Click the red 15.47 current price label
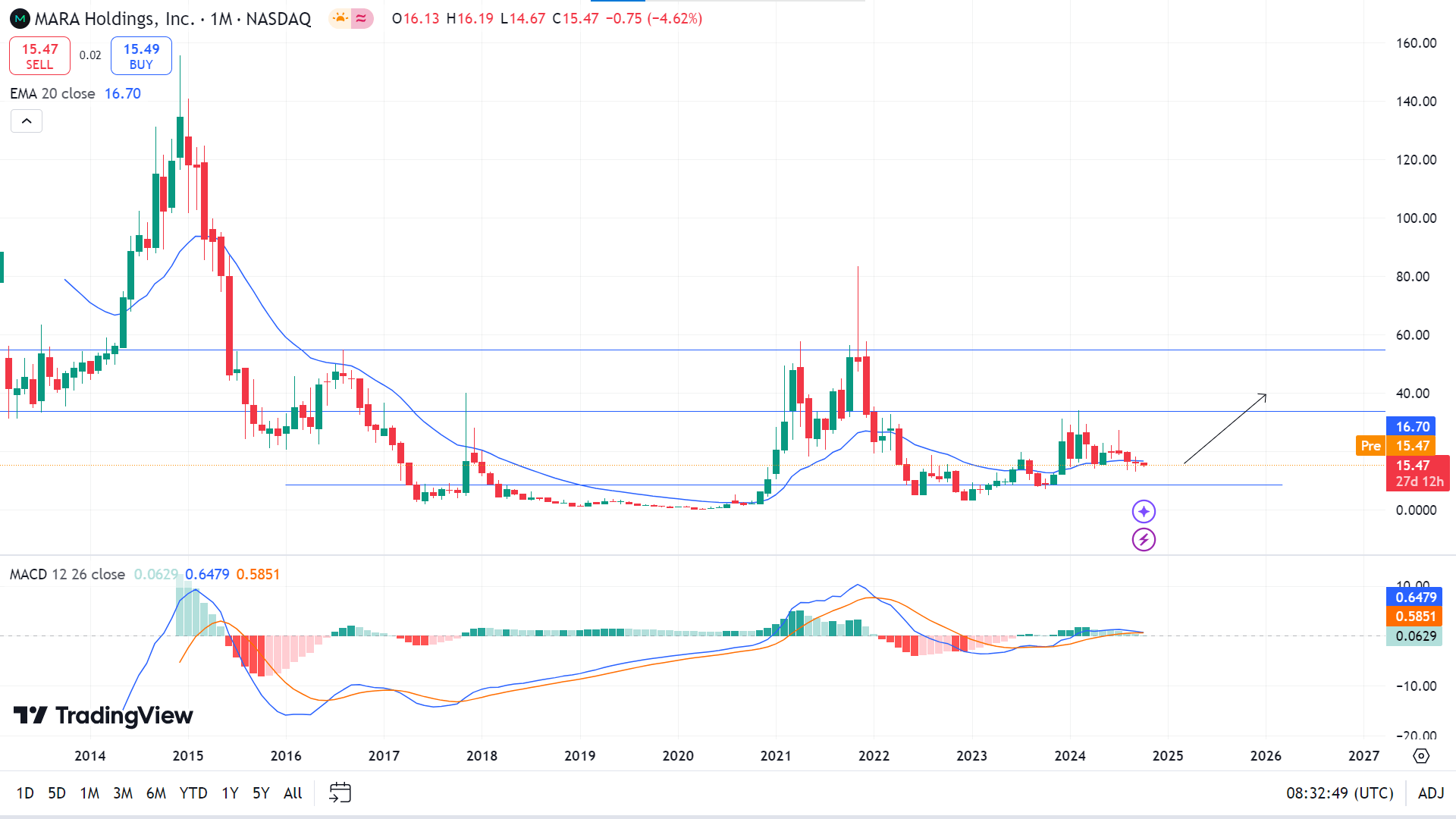This screenshot has height=819, width=1456. click(1417, 473)
